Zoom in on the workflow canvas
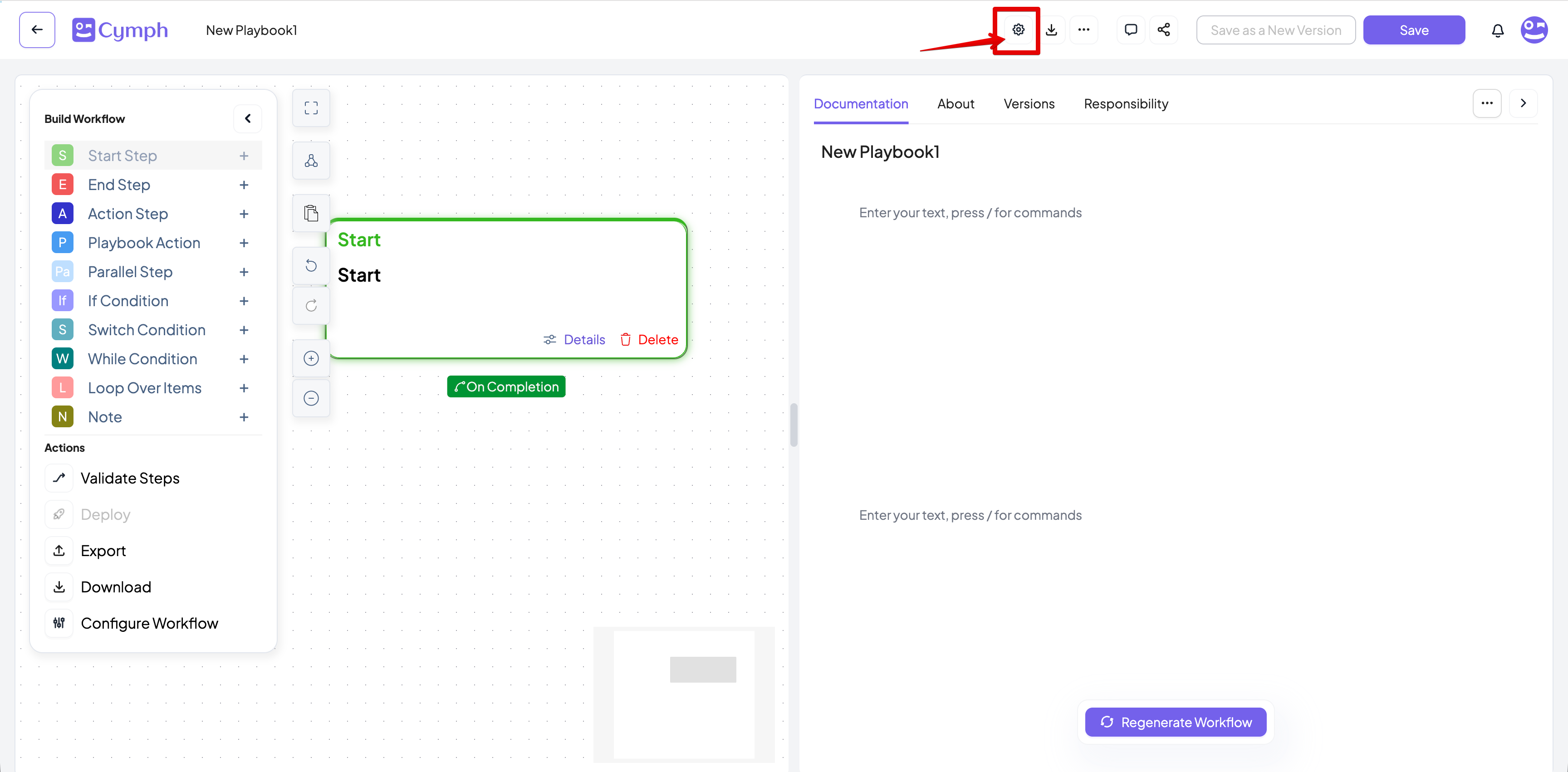This screenshot has width=1568, height=772. (x=311, y=358)
